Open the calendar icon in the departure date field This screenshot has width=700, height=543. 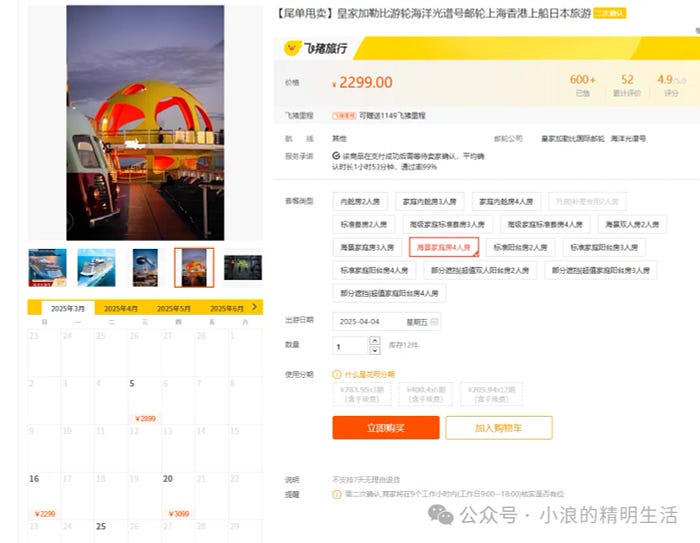coord(434,322)
